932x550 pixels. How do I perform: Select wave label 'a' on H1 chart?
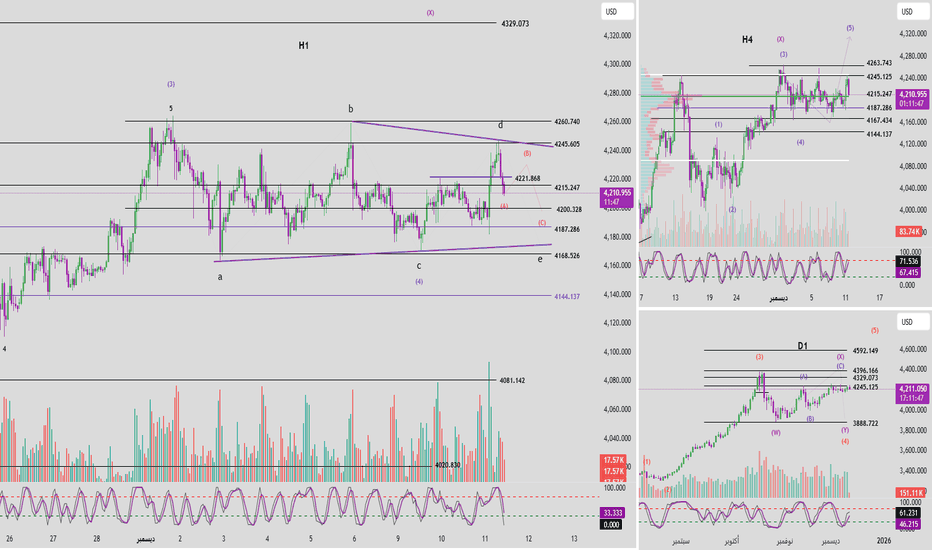click(x=220, y=276)
